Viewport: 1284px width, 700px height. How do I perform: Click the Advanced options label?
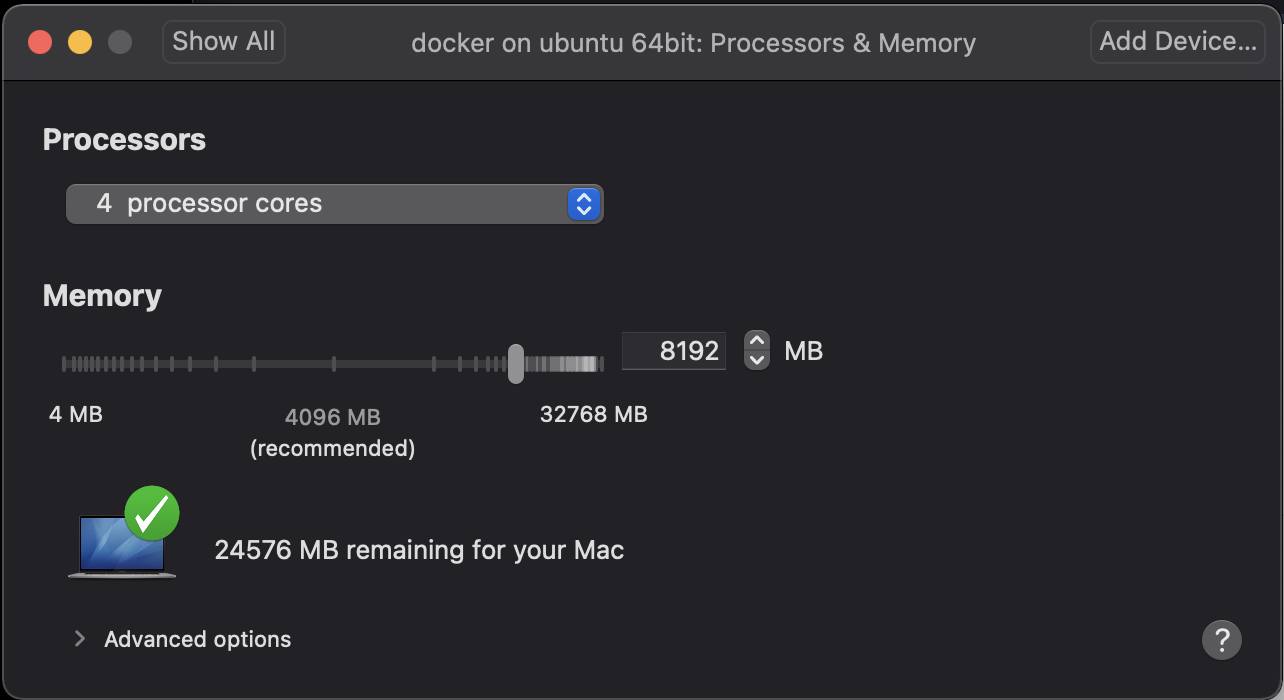tap(197, 640)
